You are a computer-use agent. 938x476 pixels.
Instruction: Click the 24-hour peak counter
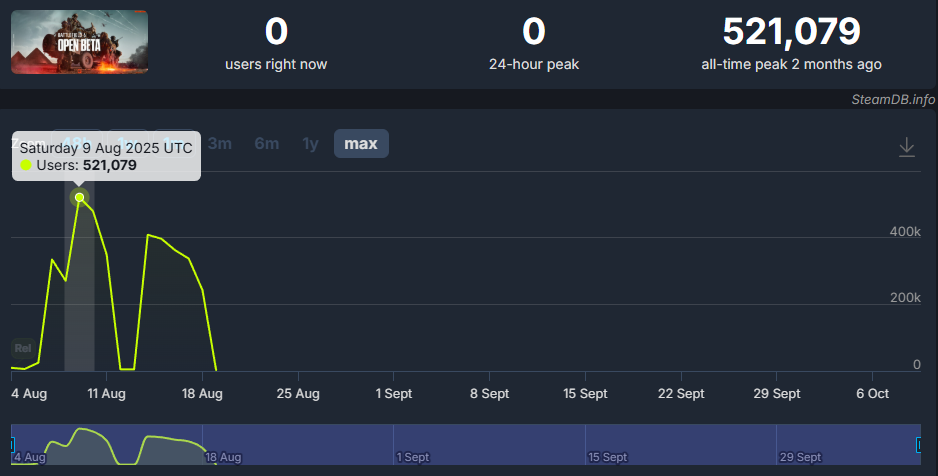(x=534, y=32)
